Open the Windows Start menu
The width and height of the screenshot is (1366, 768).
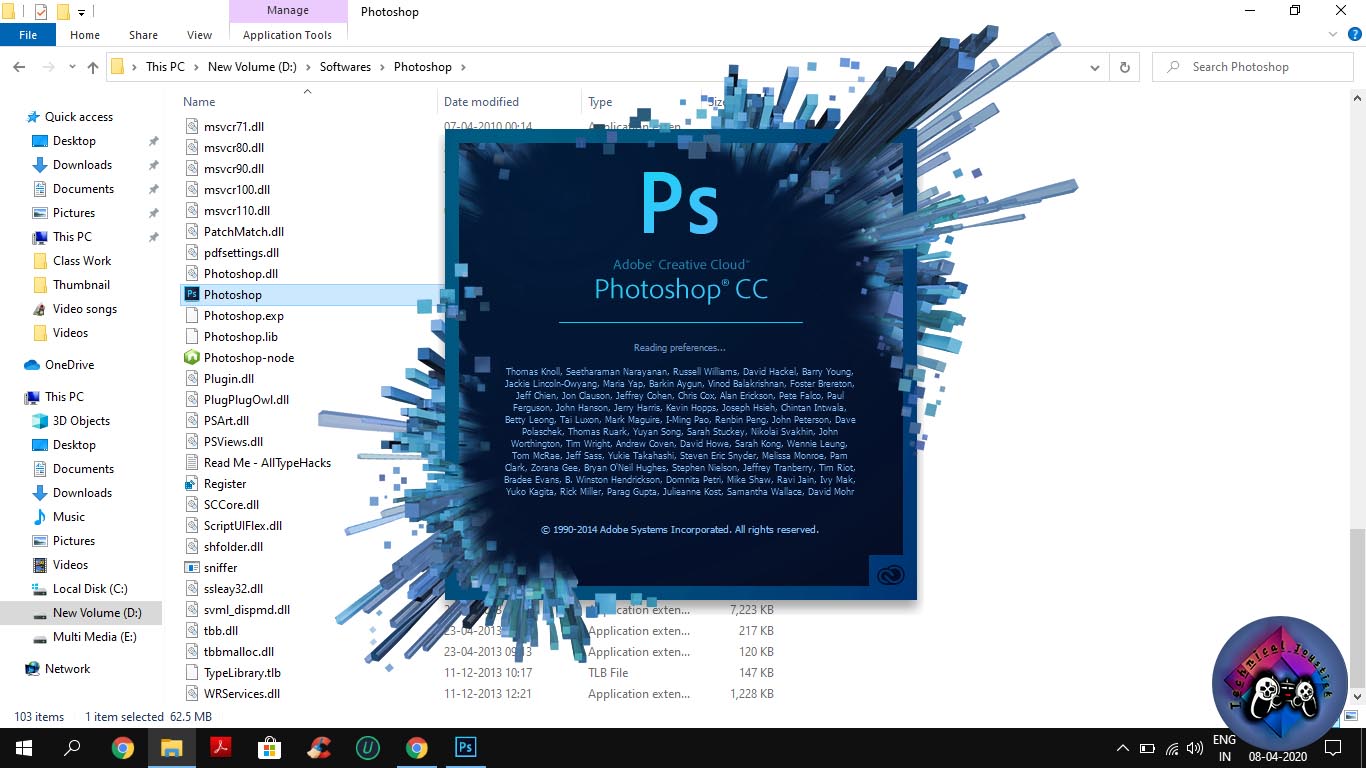(23, 748)
